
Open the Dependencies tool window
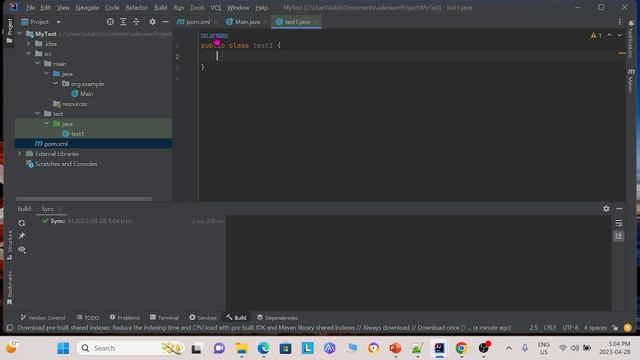point(277,318)
